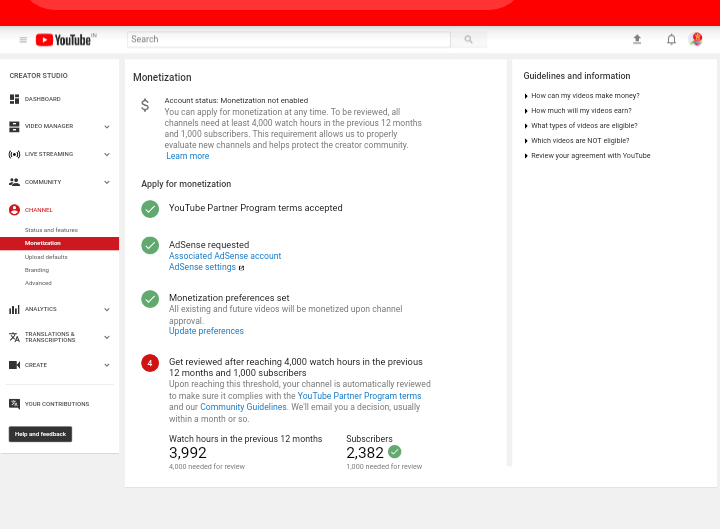
Task: Expand 'Review your agreement with YouTube'
Action: coord(587,156)
